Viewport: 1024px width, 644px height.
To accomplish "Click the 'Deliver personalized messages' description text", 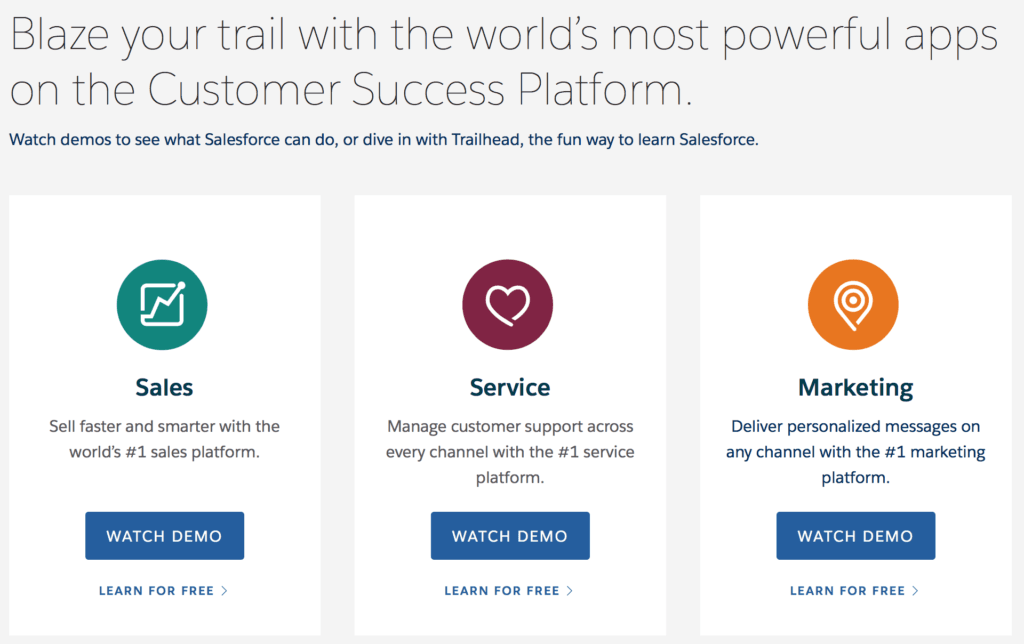I will (855, 452).
